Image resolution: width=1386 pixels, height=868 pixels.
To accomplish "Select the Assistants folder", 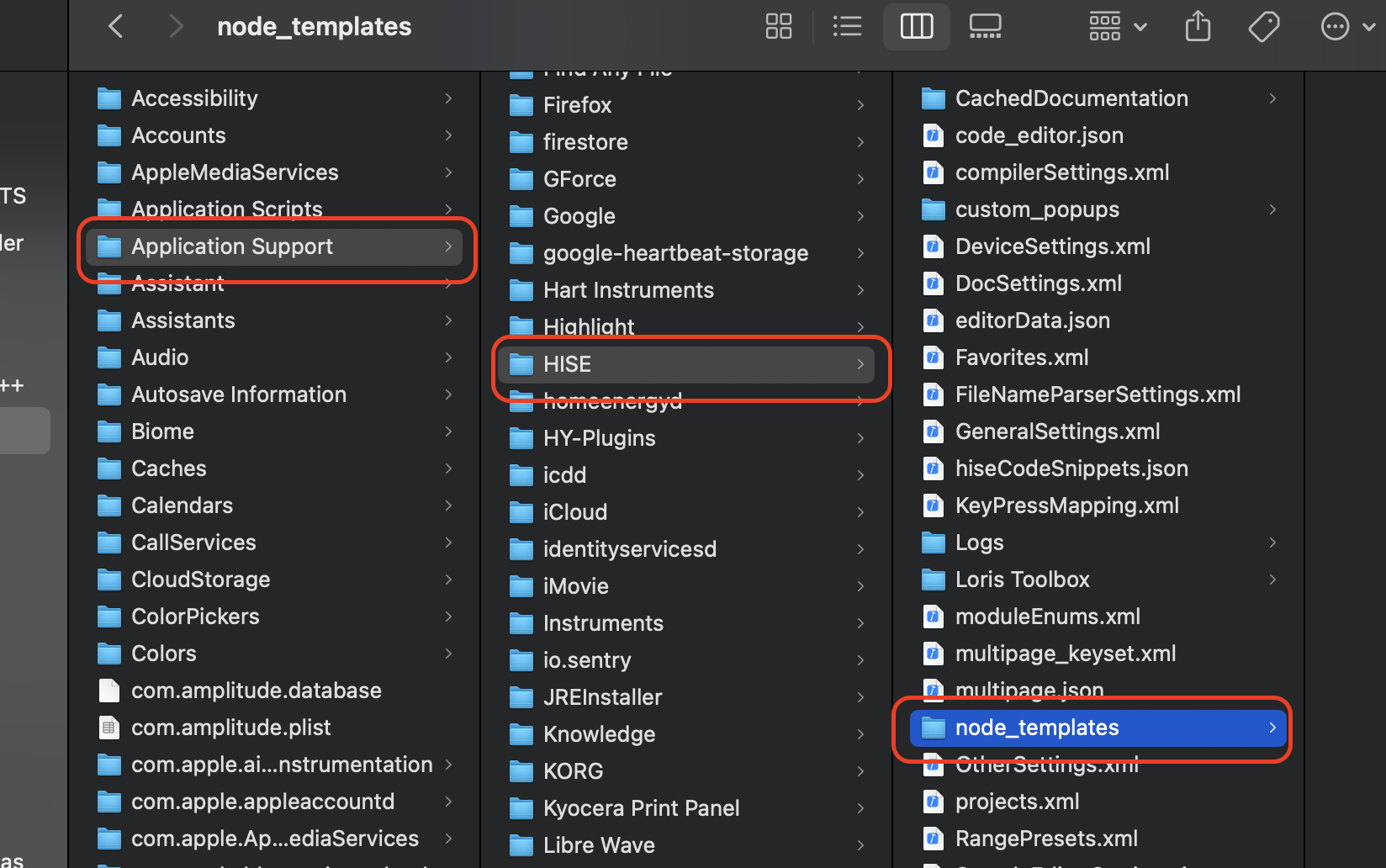I will 274,320.
